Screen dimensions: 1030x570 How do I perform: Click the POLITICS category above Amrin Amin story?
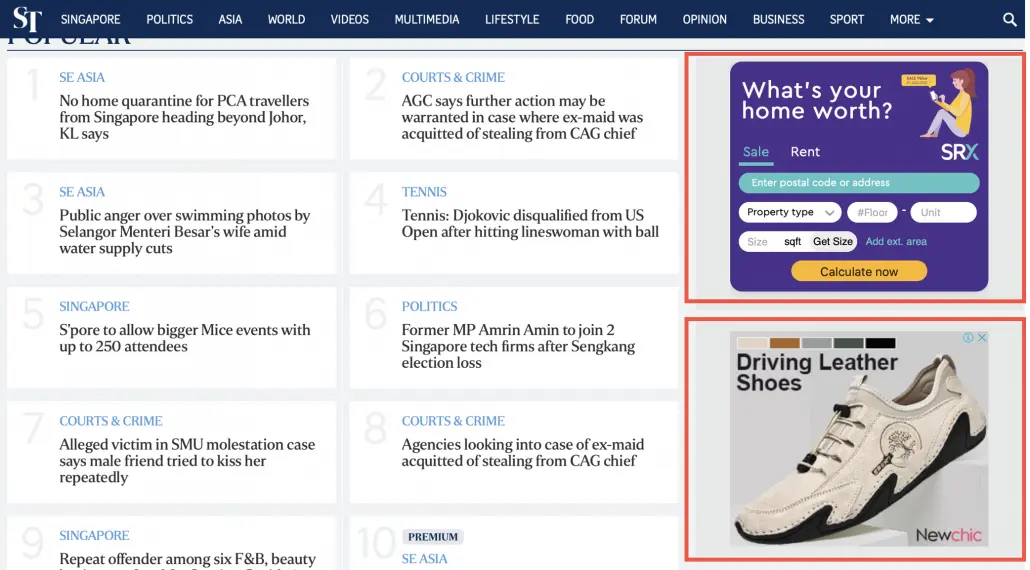(x=430, y=307)
